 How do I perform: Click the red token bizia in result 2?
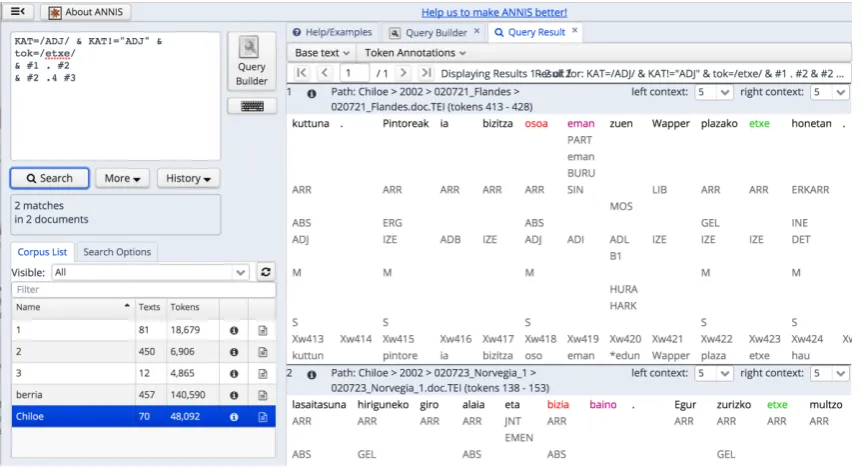[557, 404]
